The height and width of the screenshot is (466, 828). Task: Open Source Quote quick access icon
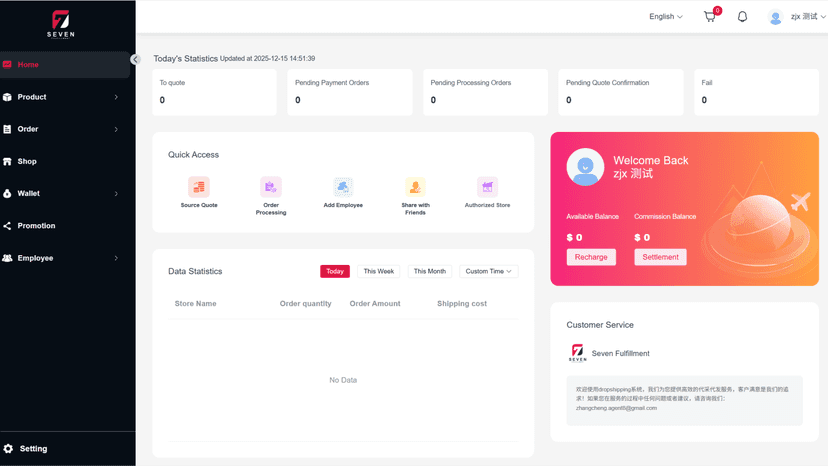pos(199,187)
